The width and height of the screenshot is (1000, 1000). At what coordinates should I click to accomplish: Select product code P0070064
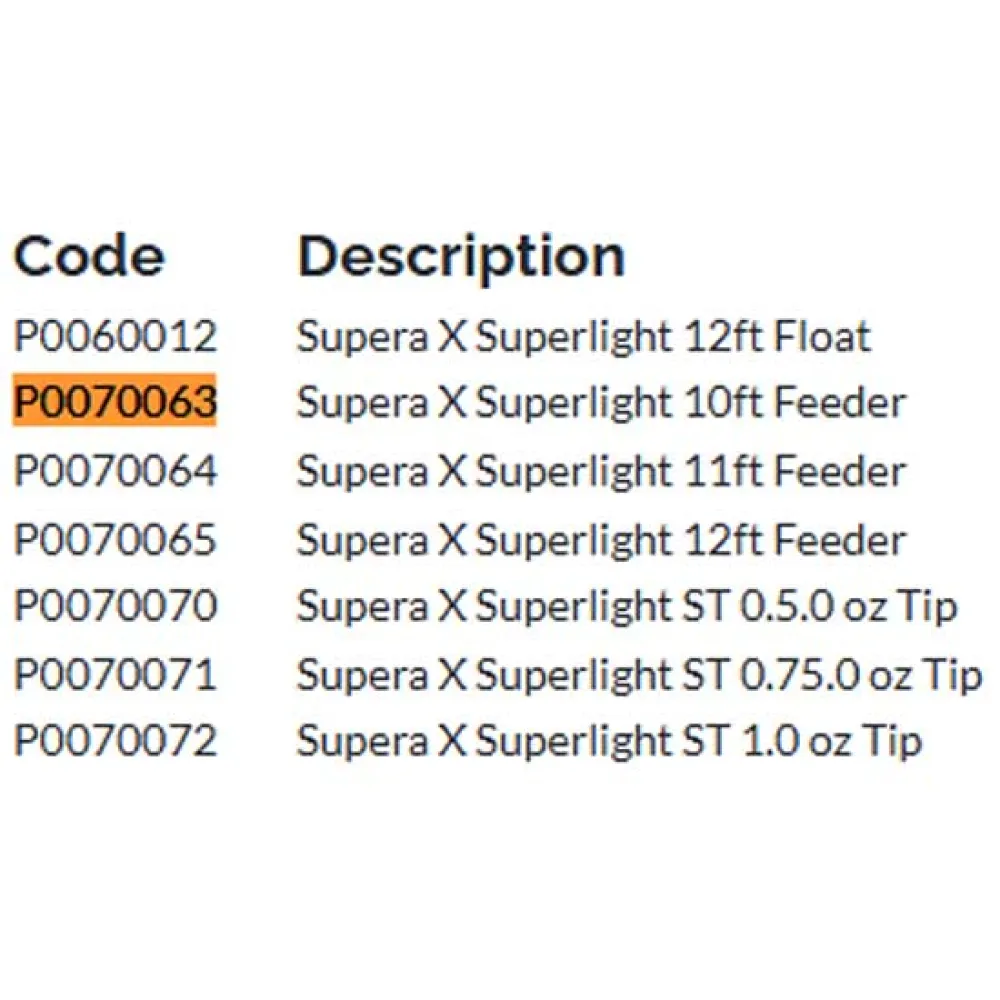(x=115, y=471)
